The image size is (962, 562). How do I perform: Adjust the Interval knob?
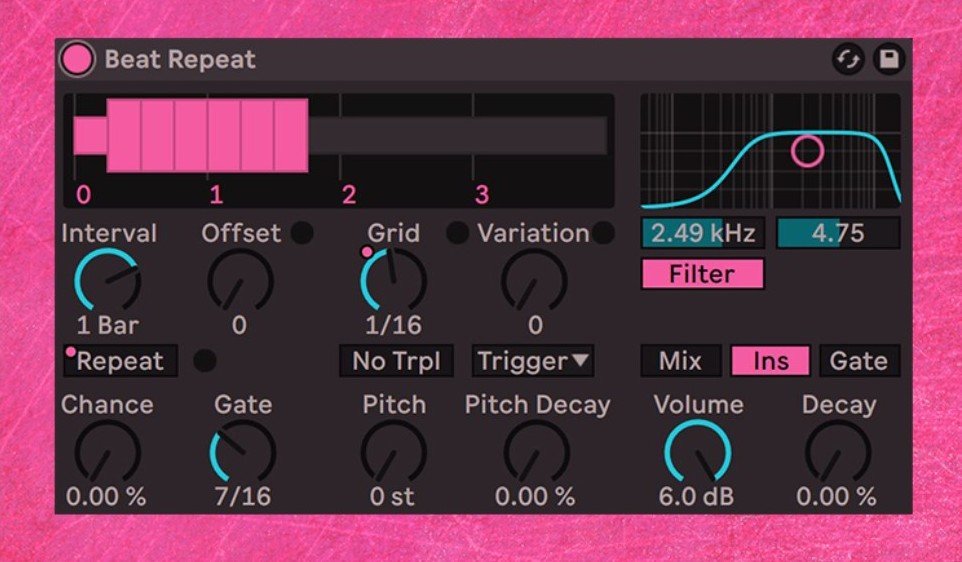tap(107, 280)
